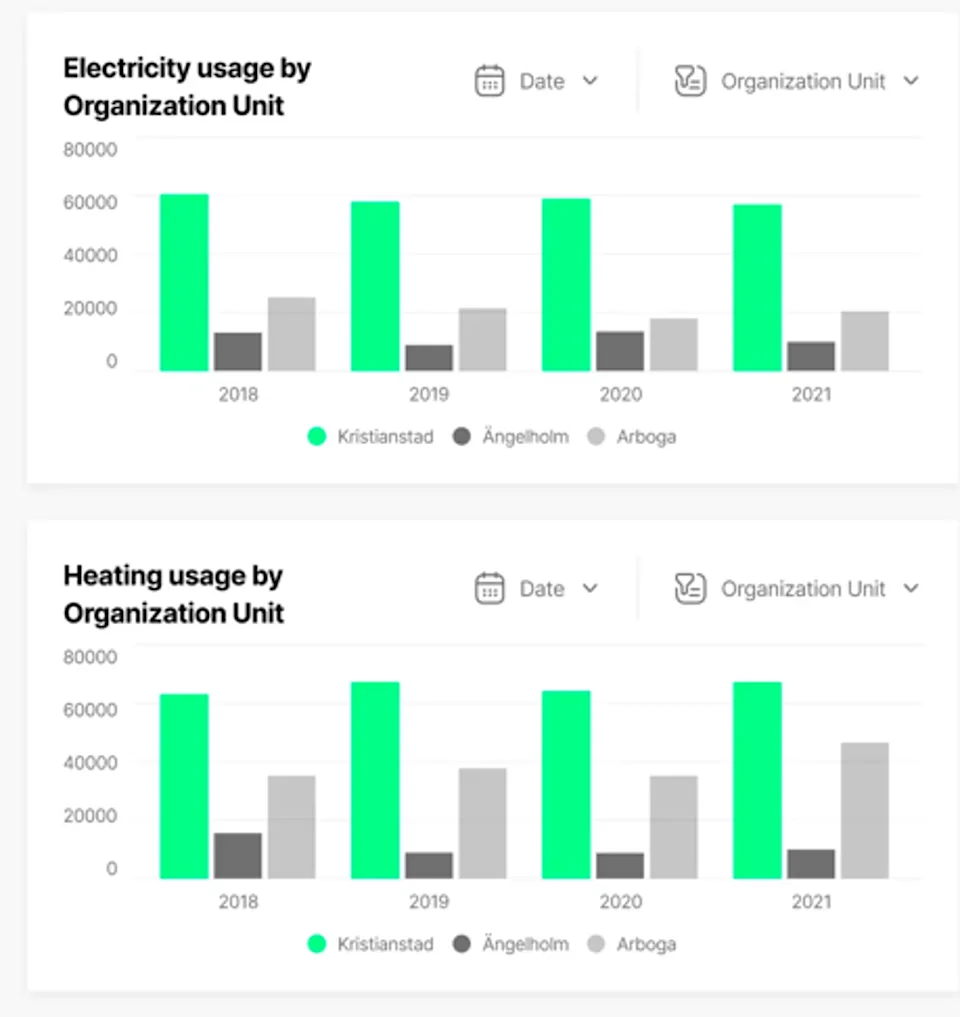Screen dimensions: 960x1017
Task: Click organization filter icon in Electricity card
Action: pyautogui.click(x=690, y=81)
